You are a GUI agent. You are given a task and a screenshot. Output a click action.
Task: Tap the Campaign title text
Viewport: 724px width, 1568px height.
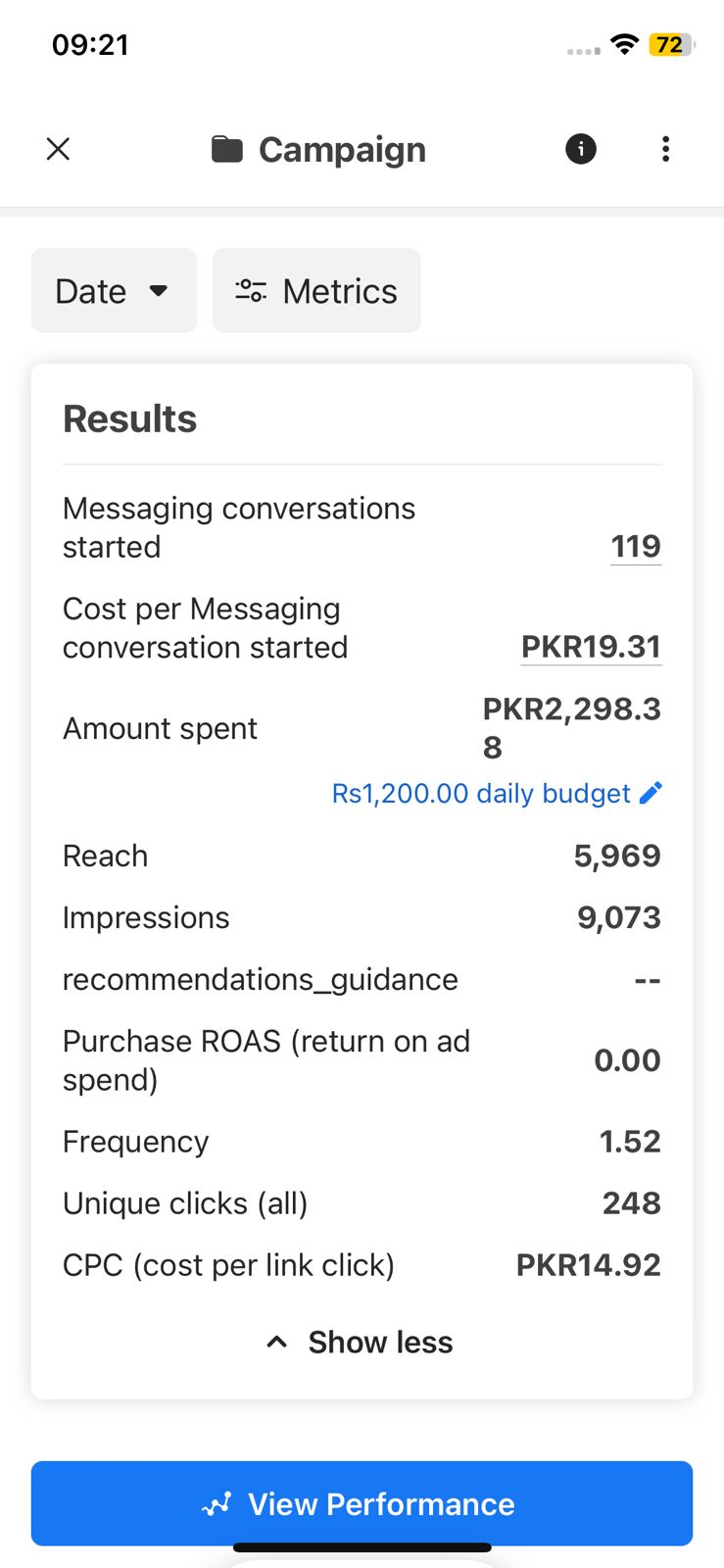click(342, 150)
